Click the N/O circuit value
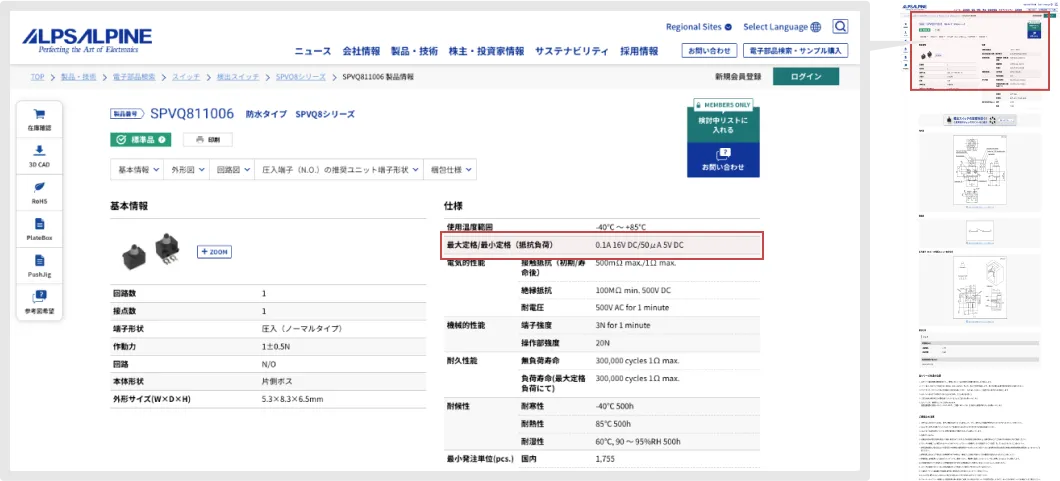Image resolution: width=1060 pixels, height=481 pixels. point(269,364)
